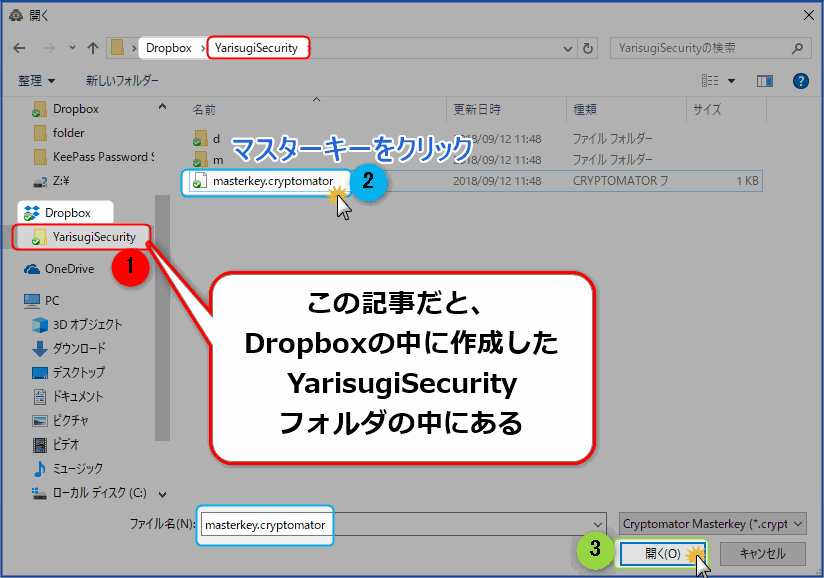
Task: Open the view options dropdown arrow
Action: 731,81
